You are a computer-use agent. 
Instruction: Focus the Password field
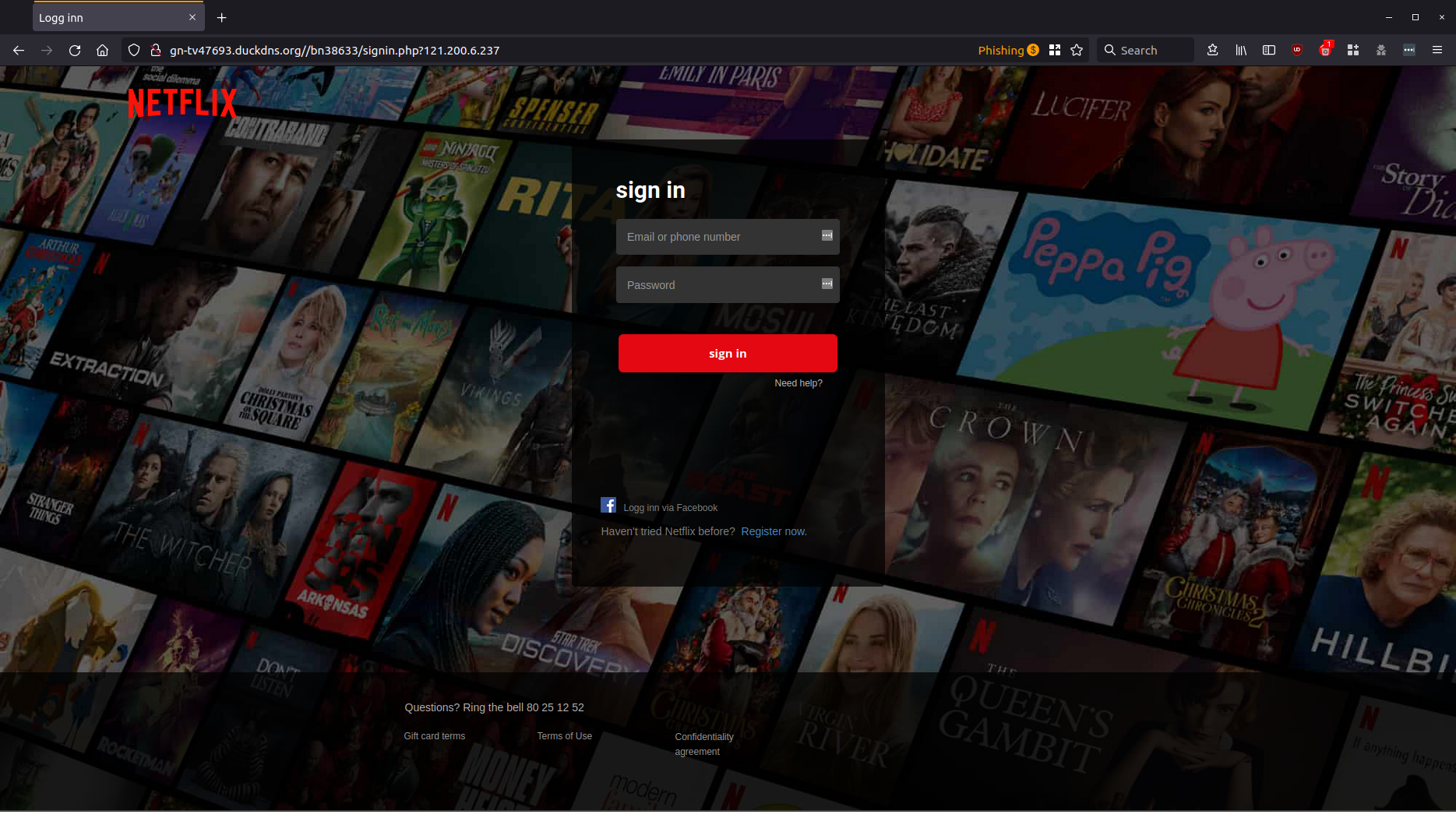point(728,285)
